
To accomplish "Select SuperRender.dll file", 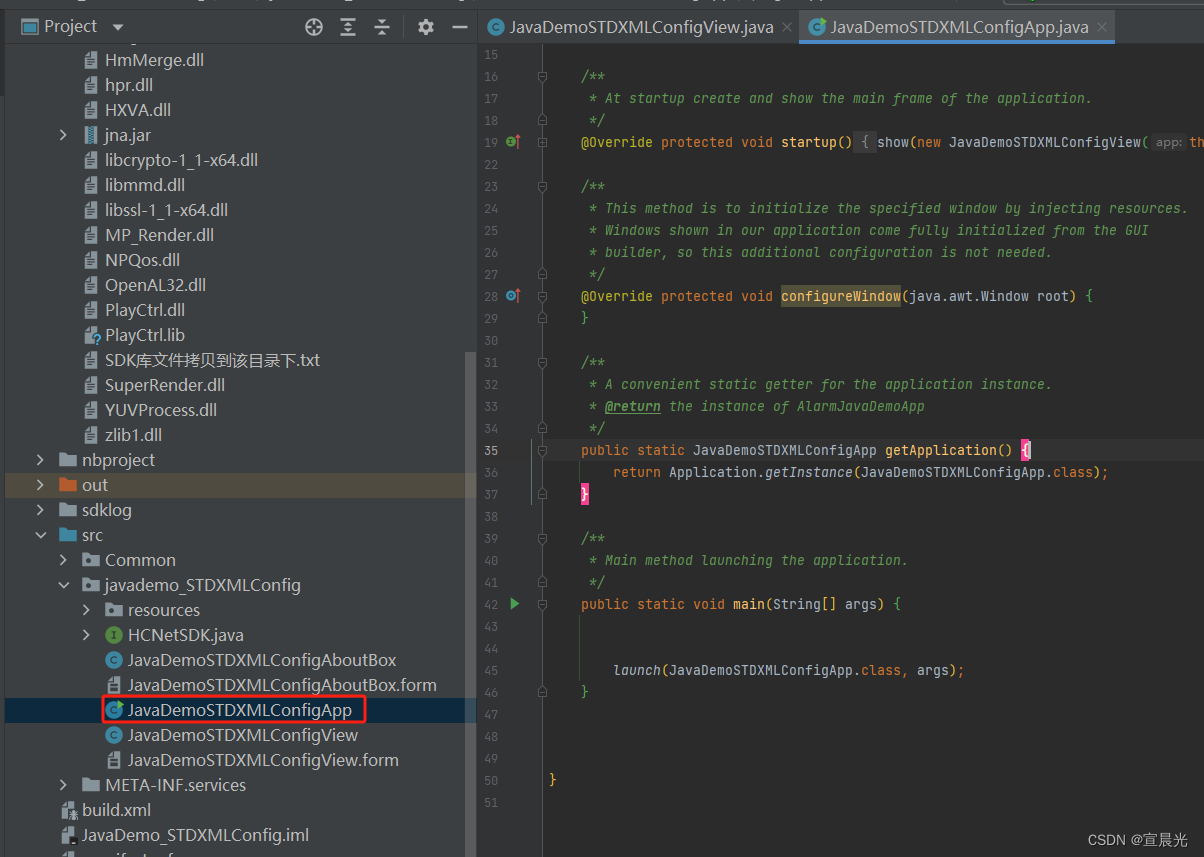I will (165, 385).
